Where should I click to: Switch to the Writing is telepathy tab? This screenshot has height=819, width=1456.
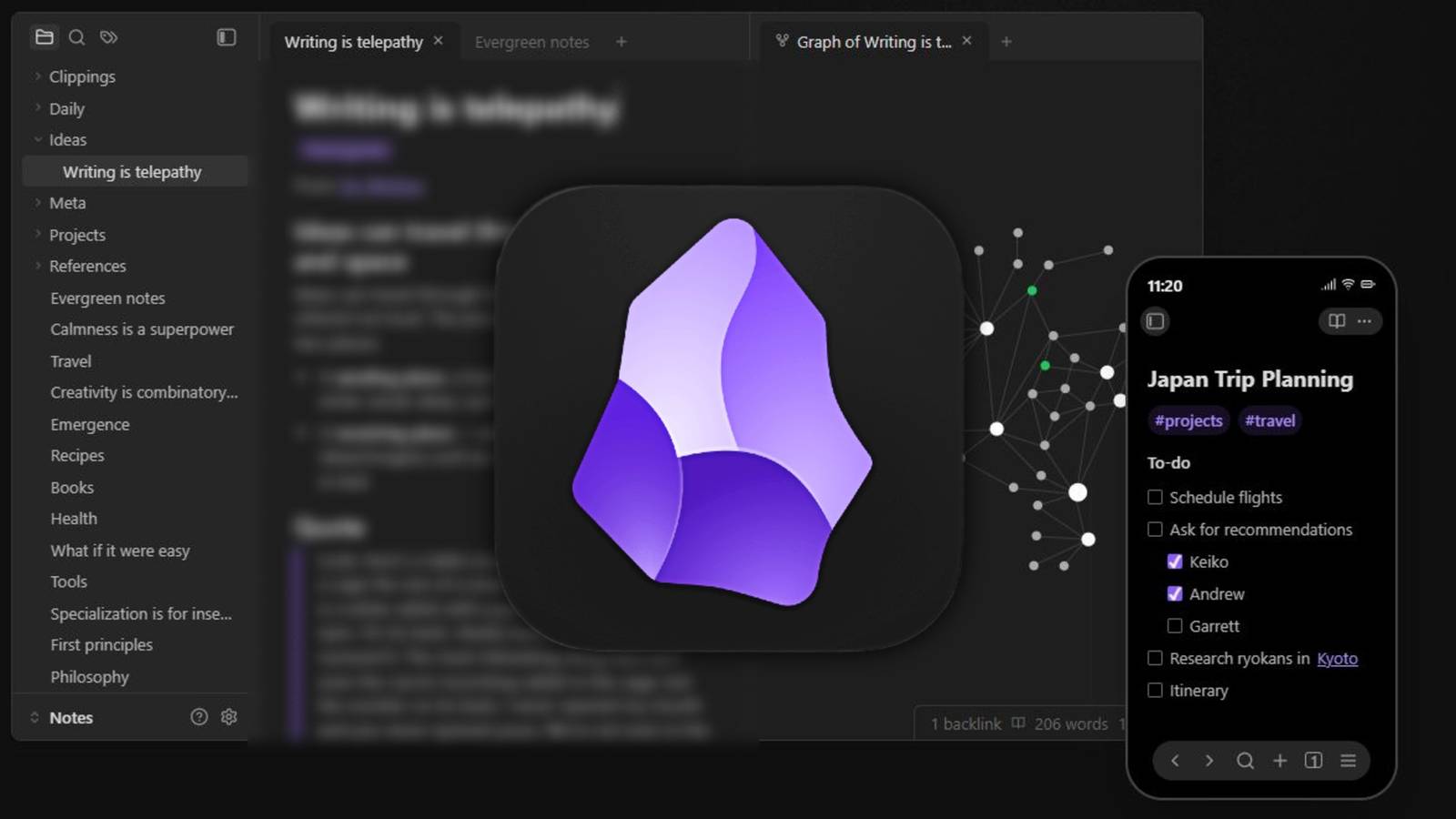pyautogui.click(x=353, y=42)
